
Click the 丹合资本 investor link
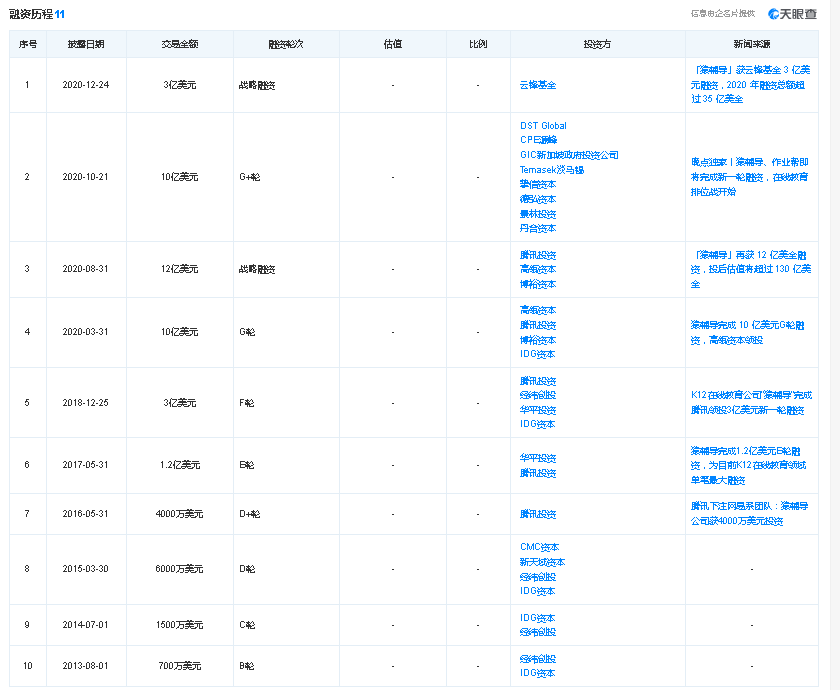[538, 229]
